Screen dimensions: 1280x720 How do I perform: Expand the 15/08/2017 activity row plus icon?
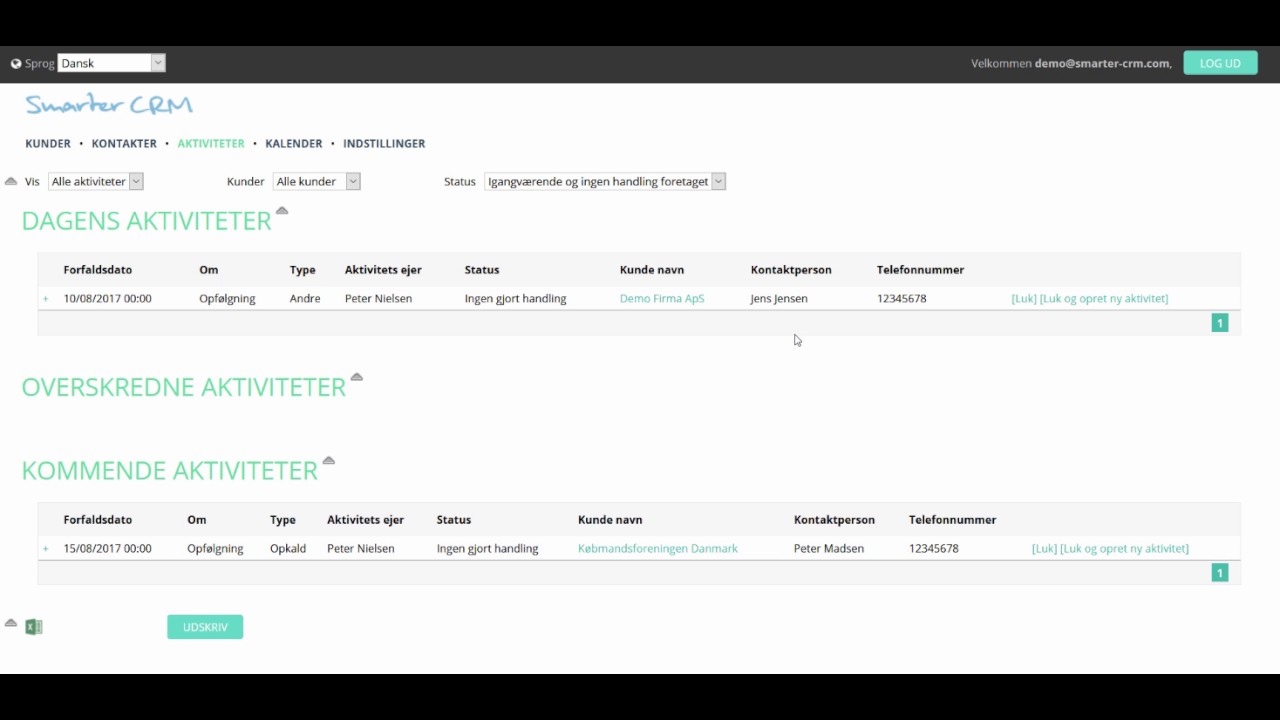(45, 548)
